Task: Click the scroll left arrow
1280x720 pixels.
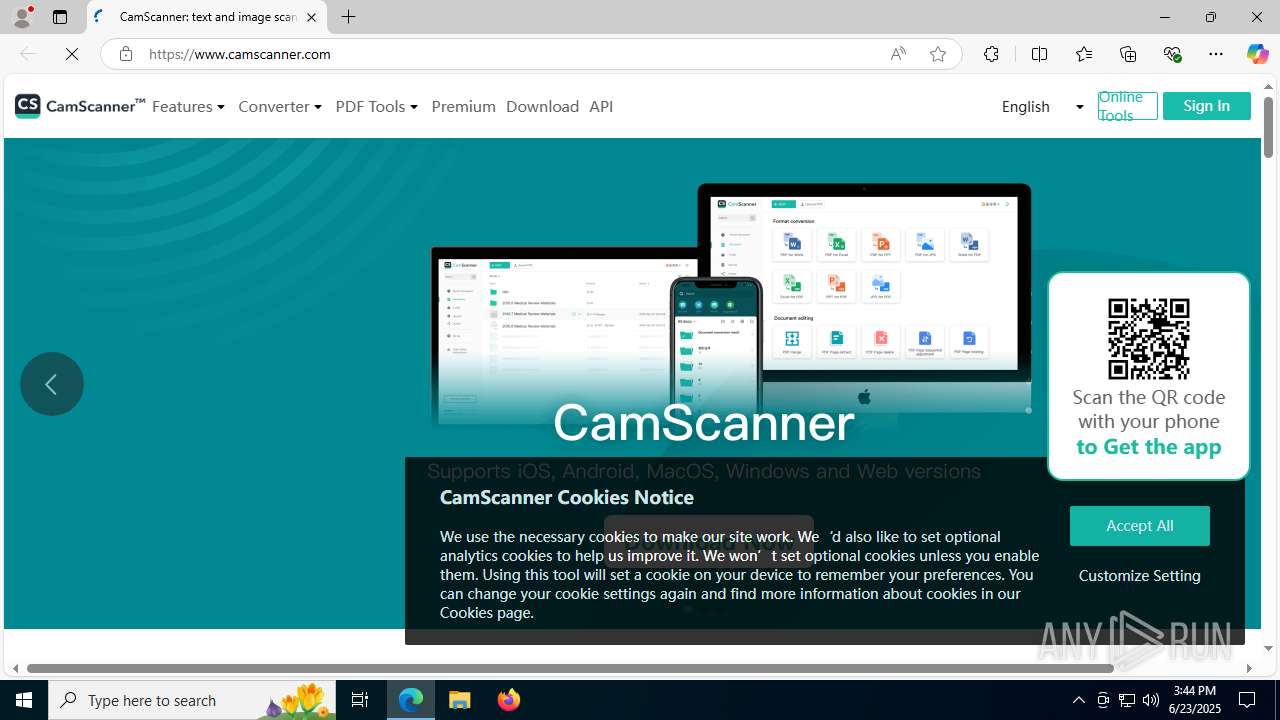Action: click(15, 668)
